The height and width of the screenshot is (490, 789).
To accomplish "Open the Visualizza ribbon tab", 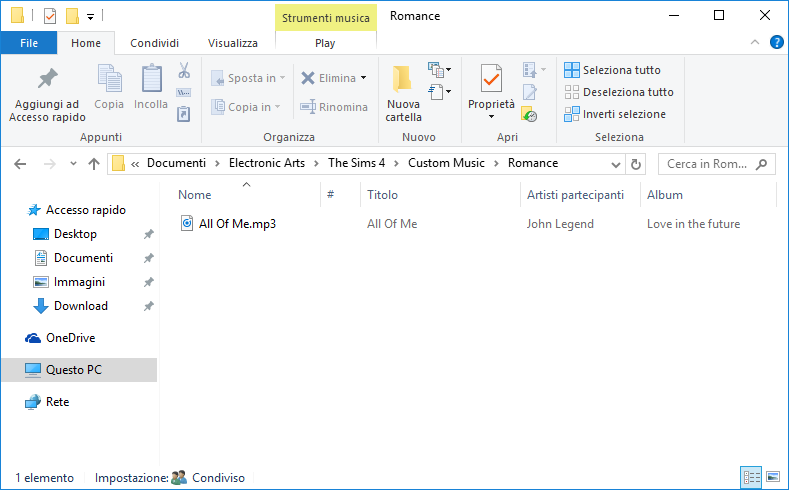I will 233,43.
